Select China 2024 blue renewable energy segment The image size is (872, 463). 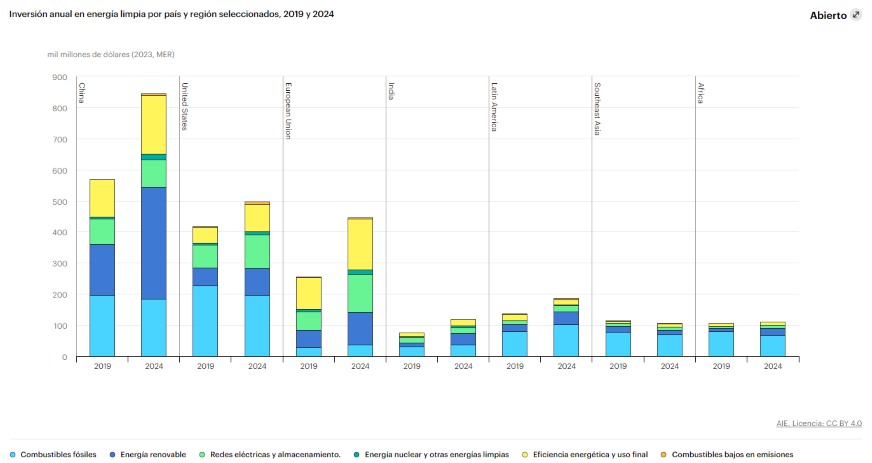[153, 243]
